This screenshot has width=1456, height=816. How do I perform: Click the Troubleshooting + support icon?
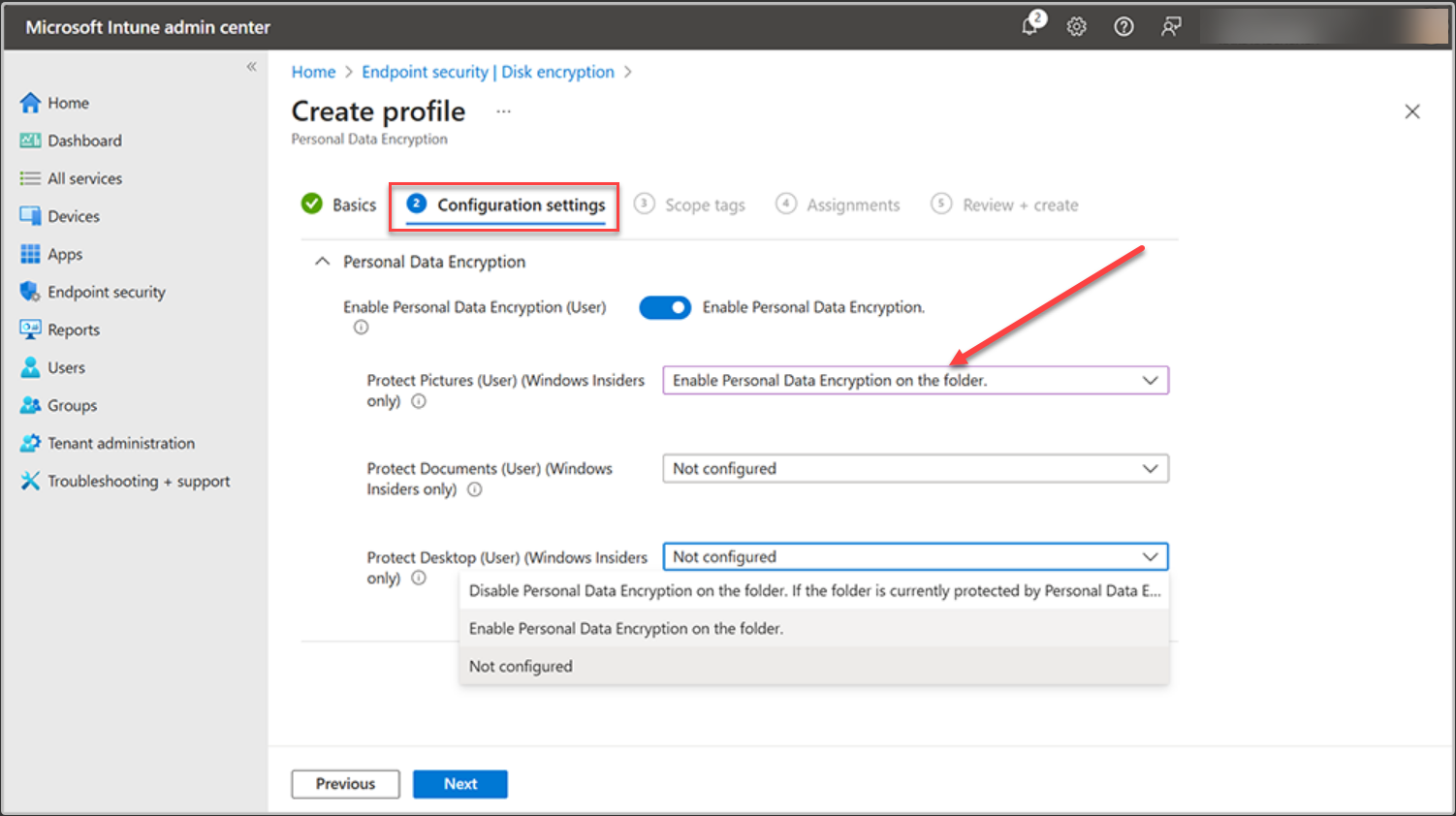coord(30,481)
